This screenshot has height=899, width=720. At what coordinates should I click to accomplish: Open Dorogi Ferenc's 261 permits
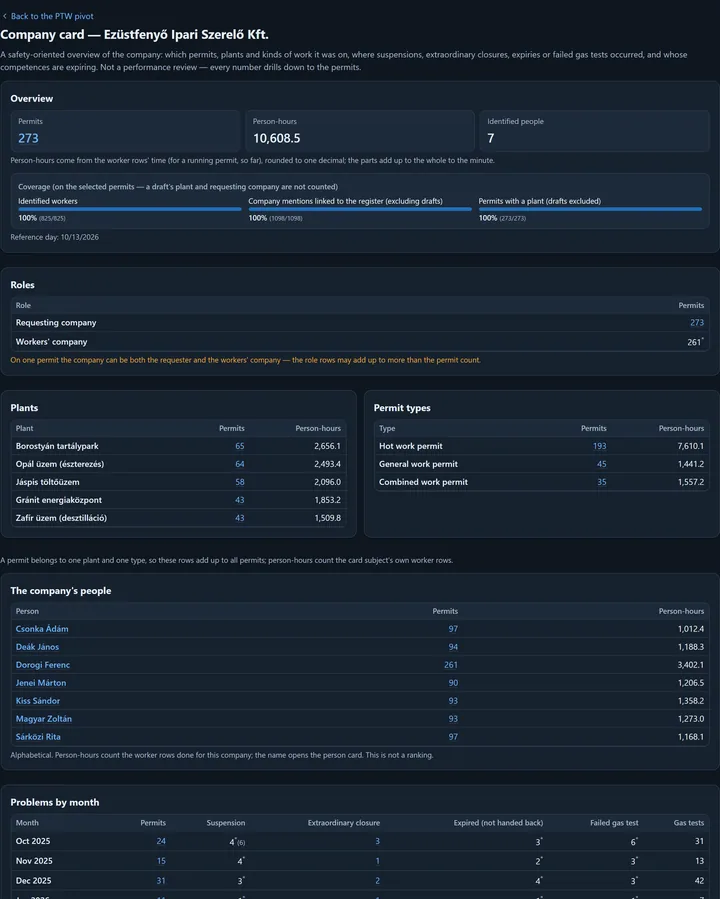tap(451, 665)
